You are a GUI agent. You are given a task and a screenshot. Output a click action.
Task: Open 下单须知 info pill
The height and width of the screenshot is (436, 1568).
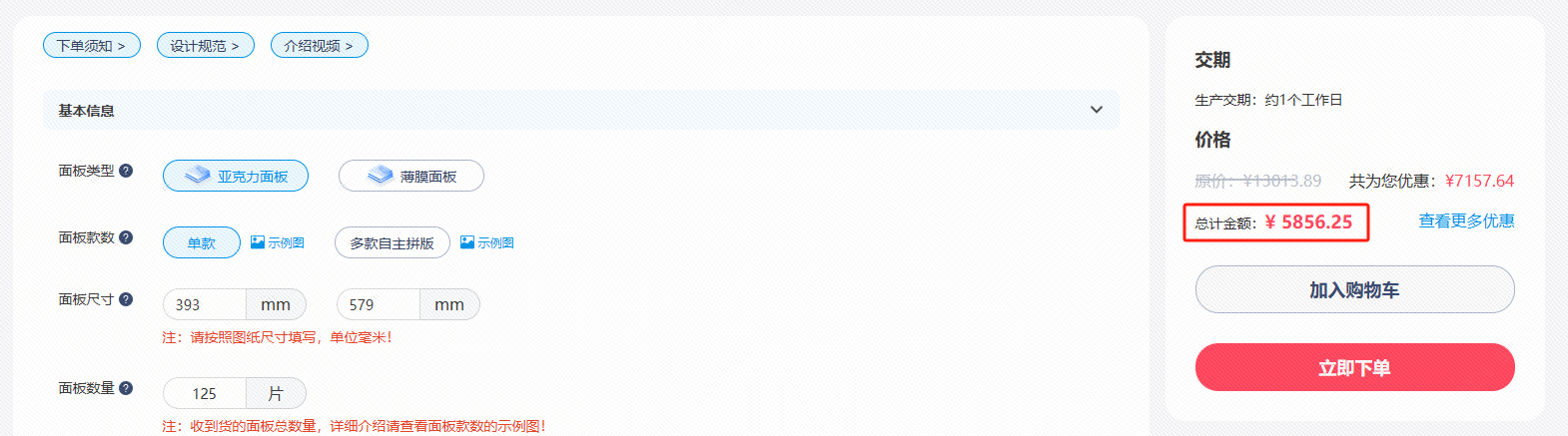point(92,45)
